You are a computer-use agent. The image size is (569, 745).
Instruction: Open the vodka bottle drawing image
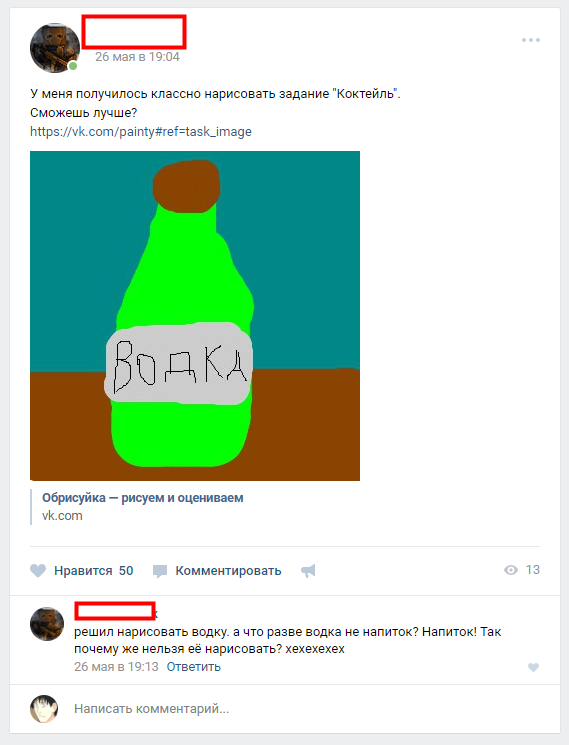pos(195,316)
